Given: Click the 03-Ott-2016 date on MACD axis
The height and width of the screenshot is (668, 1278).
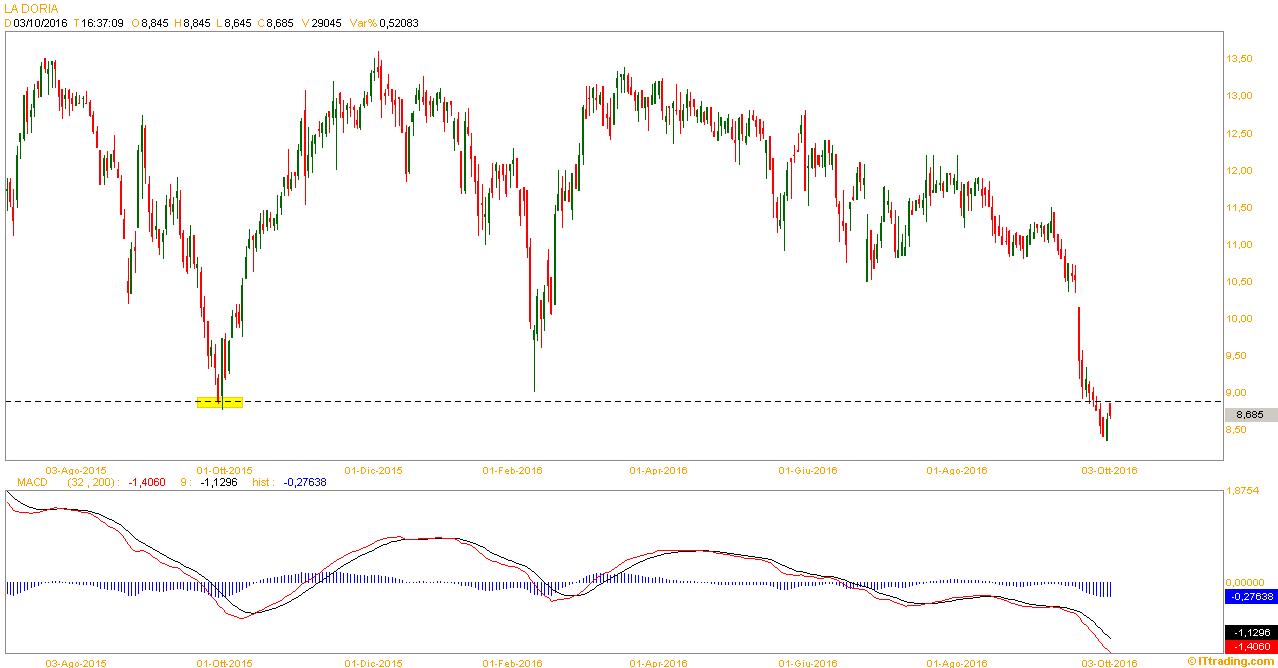Looking at the screenshot, I should click(x=1108, y=662).
